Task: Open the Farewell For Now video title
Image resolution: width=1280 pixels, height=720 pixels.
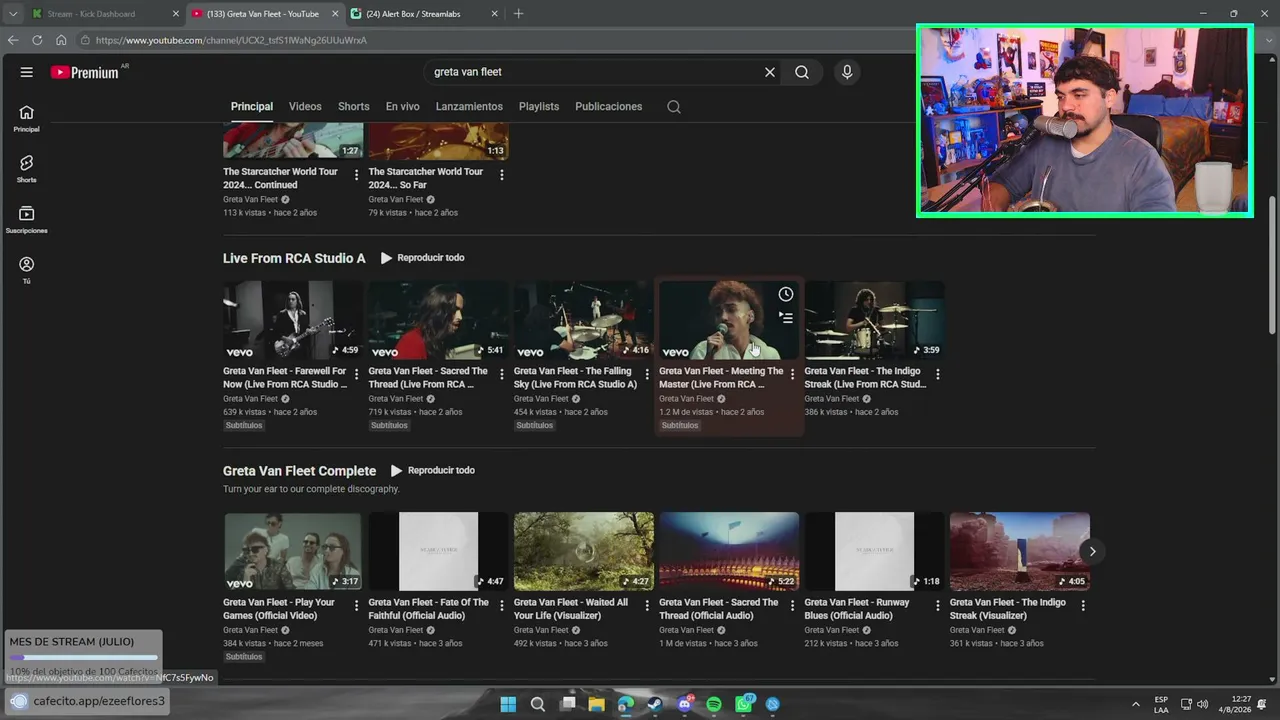Action: coord(285,377)
